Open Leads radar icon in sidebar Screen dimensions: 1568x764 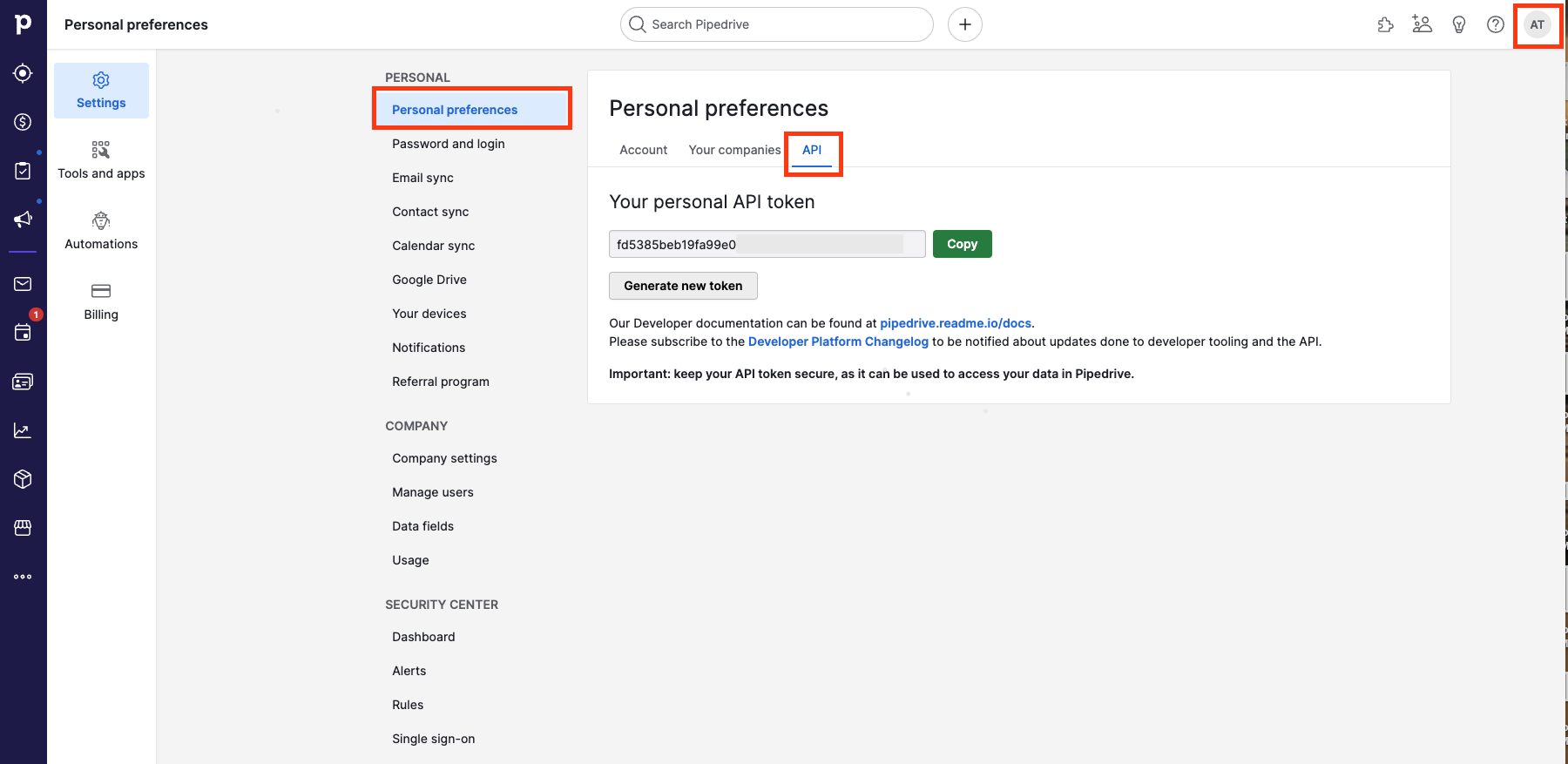pyautogui.click(x=24, y=73)
